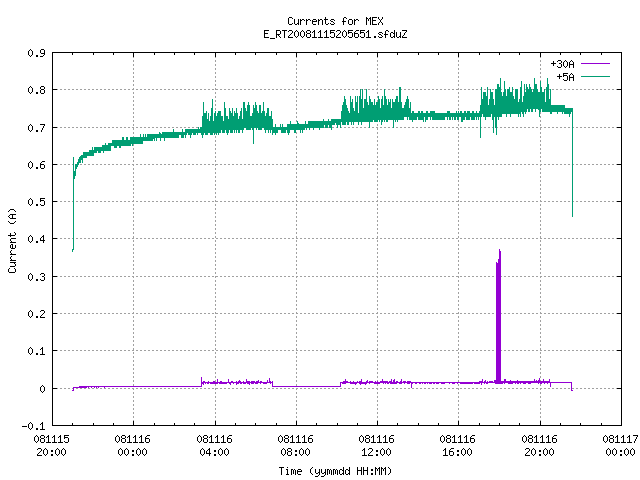The height and width of the screenshot is (480, 640).
Task: Click the 081117 00:00 time tick label
Action: [x=620, y=446]
